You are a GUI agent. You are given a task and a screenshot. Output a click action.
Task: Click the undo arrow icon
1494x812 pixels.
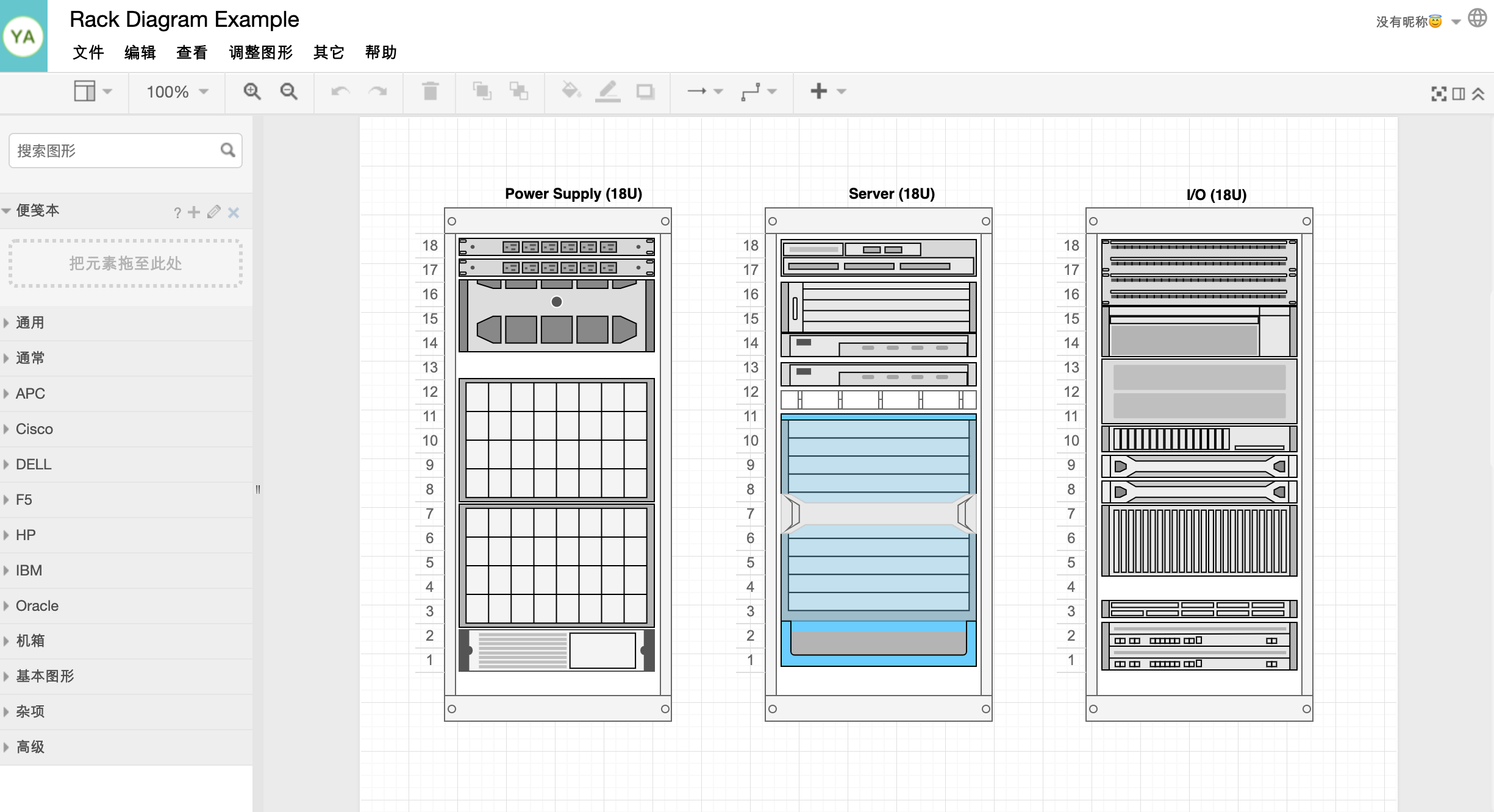[x=340, y=91]
